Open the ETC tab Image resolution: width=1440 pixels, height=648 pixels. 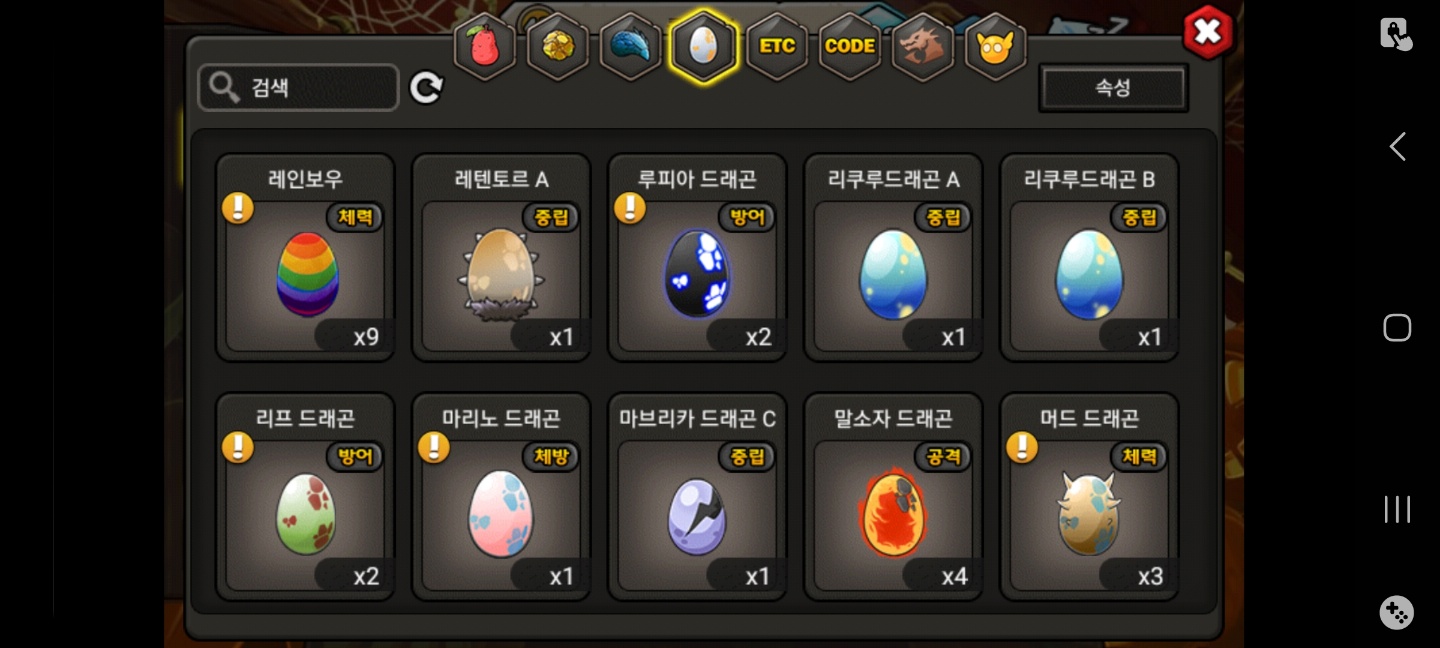pos(777,46)
